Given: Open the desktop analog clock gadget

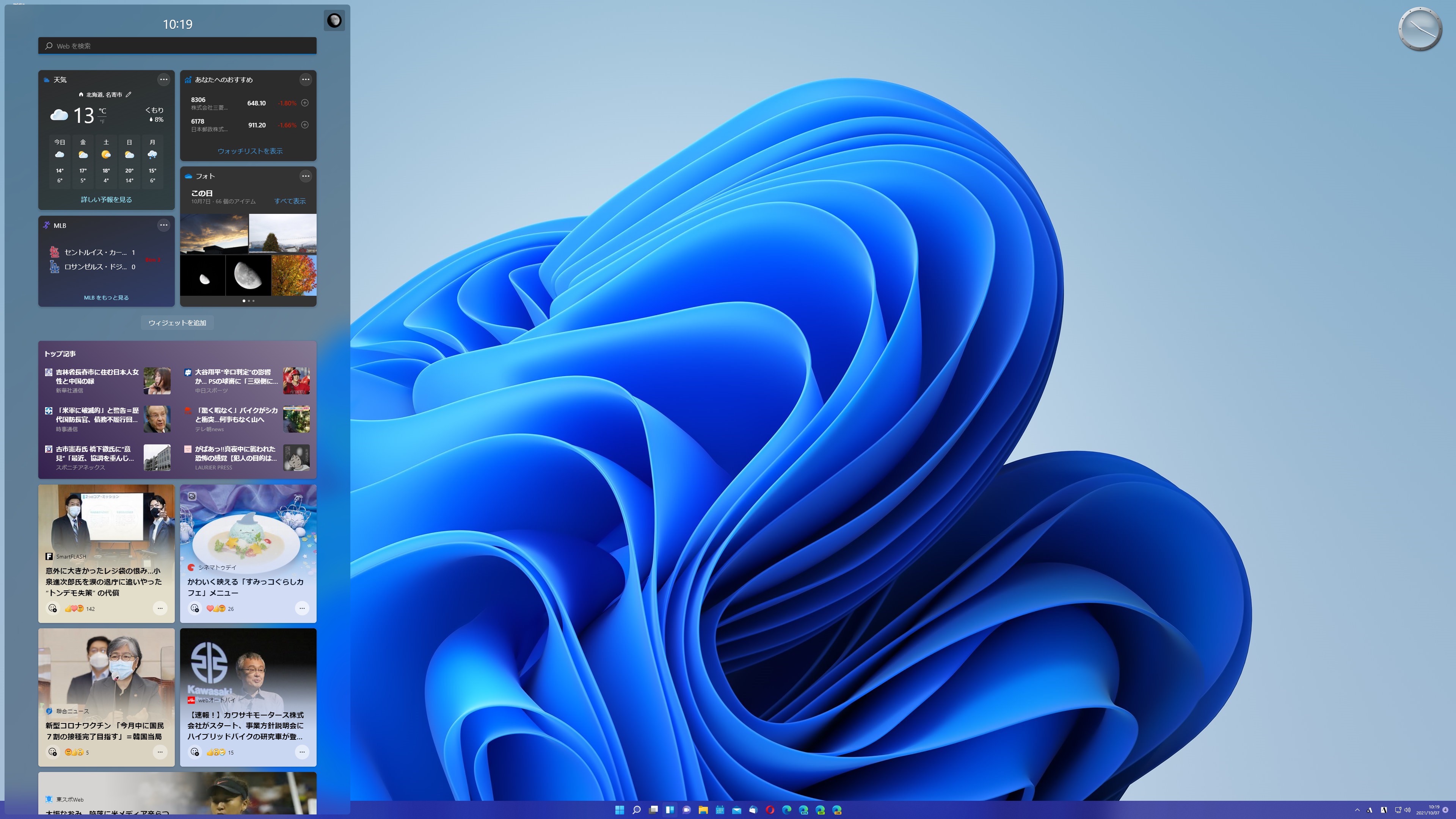Looking at the screenshot, I should pos(1420,30).
